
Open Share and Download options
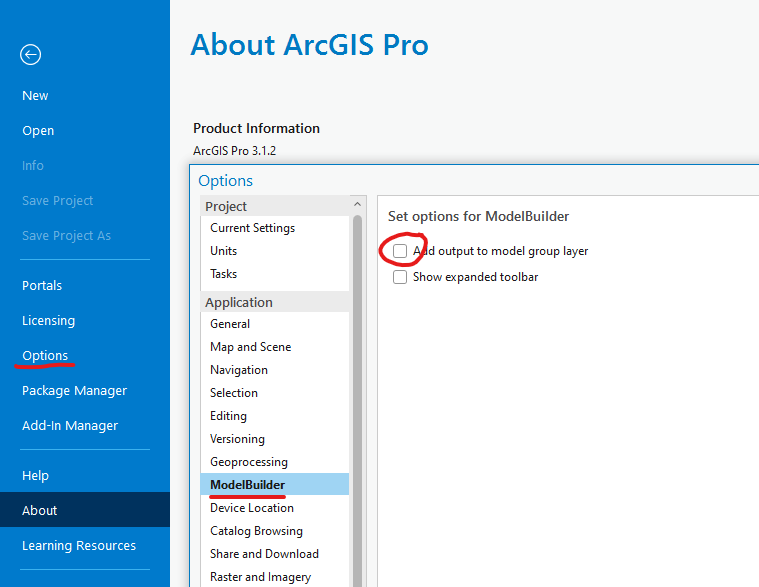(x=274, y=554)
